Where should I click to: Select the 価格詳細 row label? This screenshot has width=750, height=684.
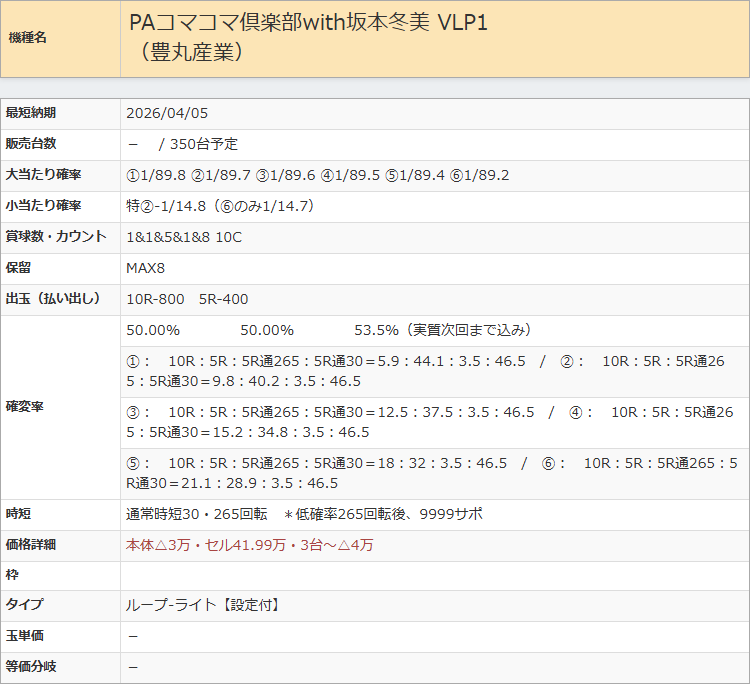pos(31,545)
